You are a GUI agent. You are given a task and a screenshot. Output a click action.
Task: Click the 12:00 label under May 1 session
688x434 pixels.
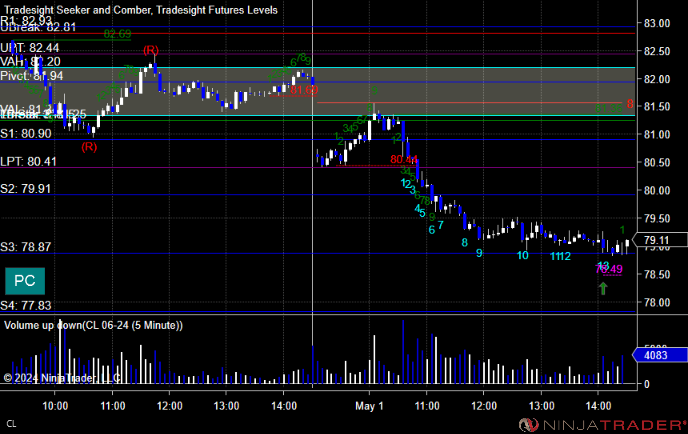coord(484,406)
